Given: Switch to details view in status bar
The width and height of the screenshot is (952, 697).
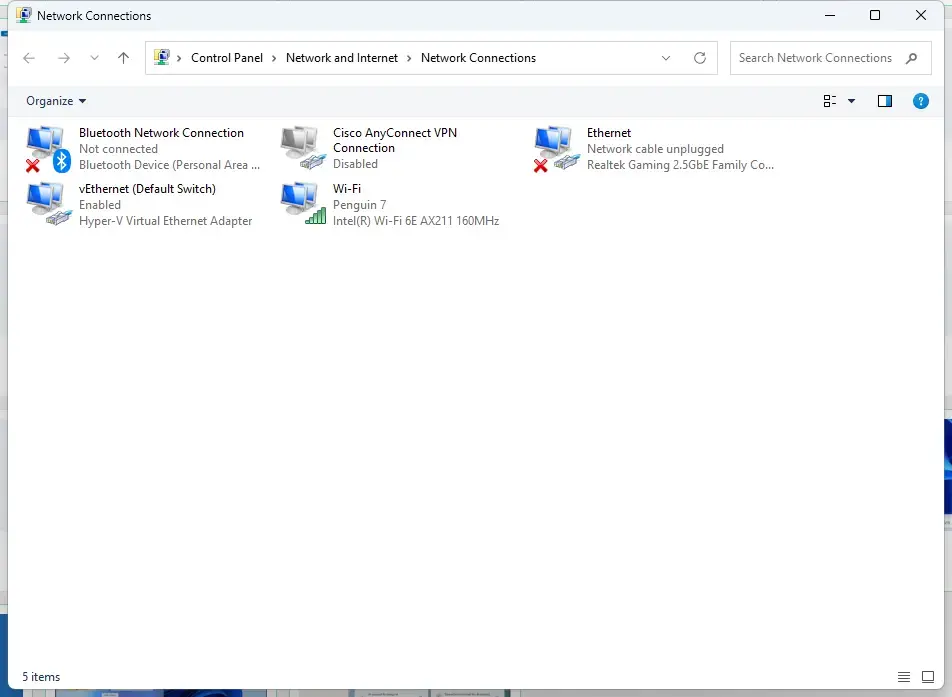Looking at the screenshot, I should [904, 676].
